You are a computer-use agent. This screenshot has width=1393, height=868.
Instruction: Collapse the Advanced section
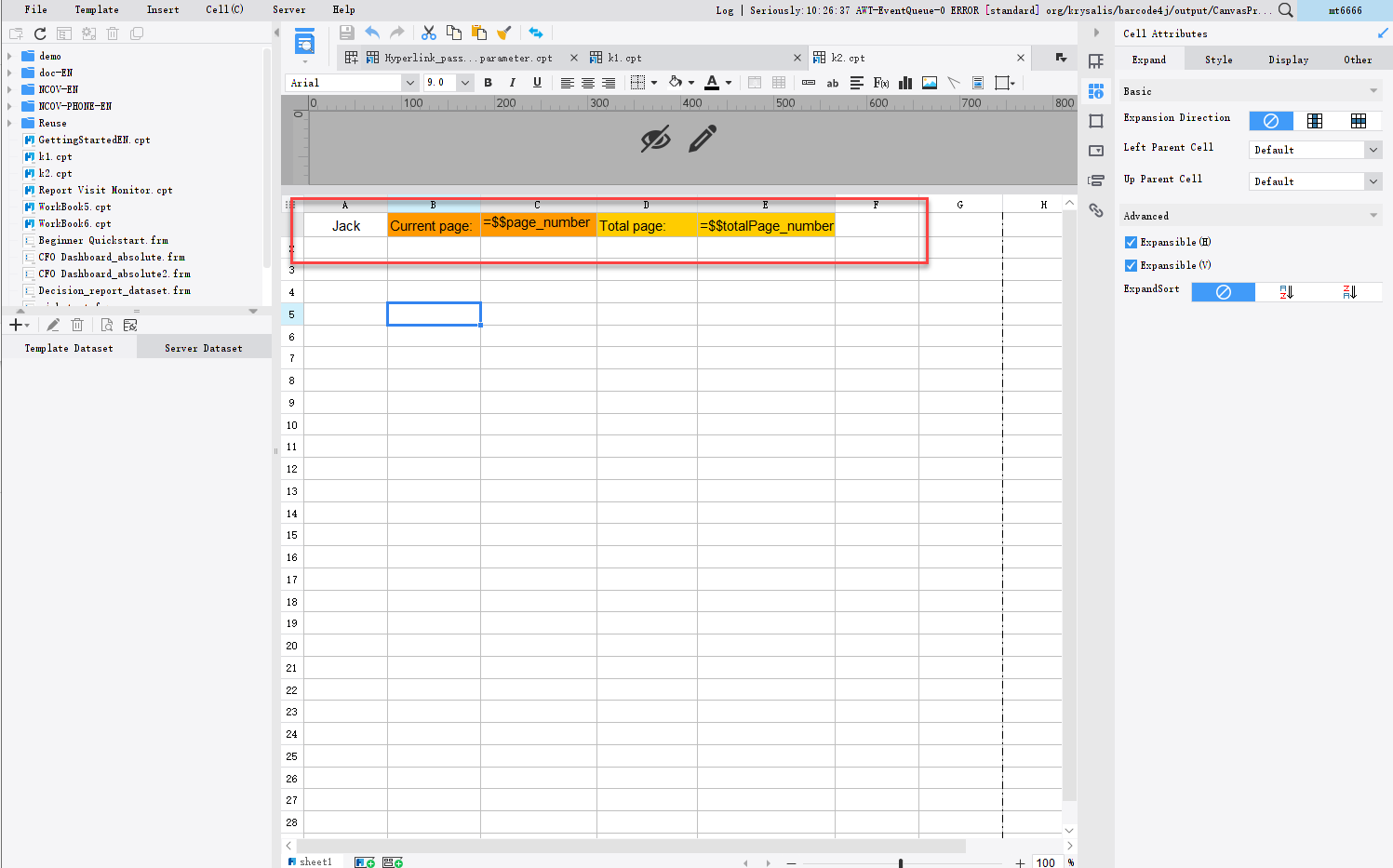(x=1373, y=215)
